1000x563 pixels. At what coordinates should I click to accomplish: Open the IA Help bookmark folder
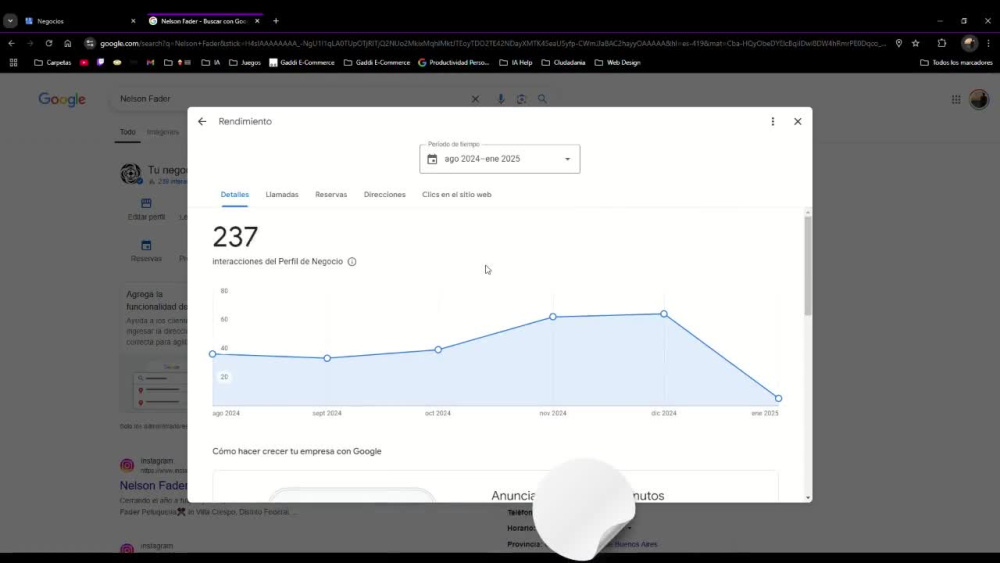click(516, 62)
